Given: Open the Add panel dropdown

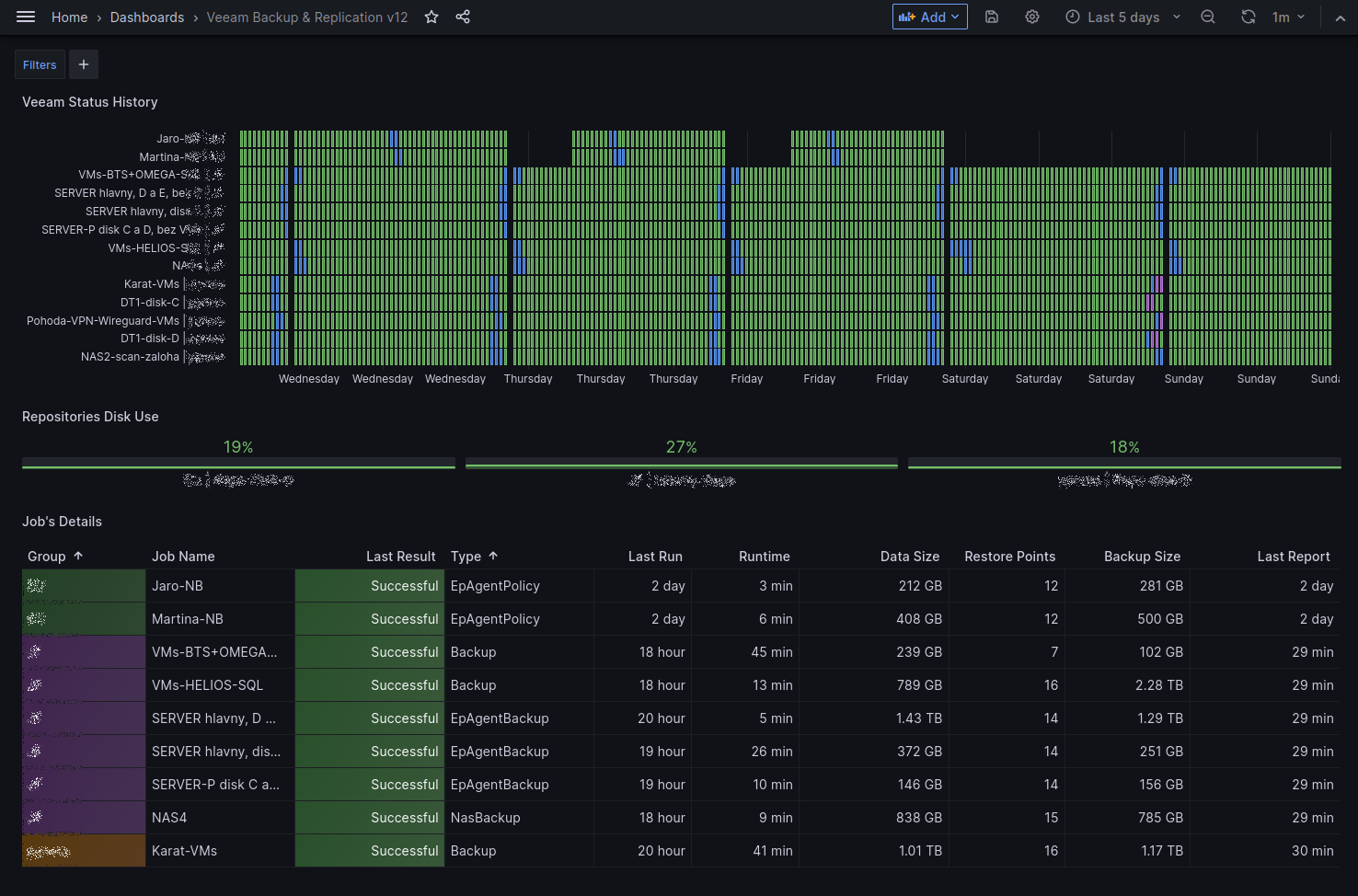Looking at the screenshot, I should click(929, 17).
